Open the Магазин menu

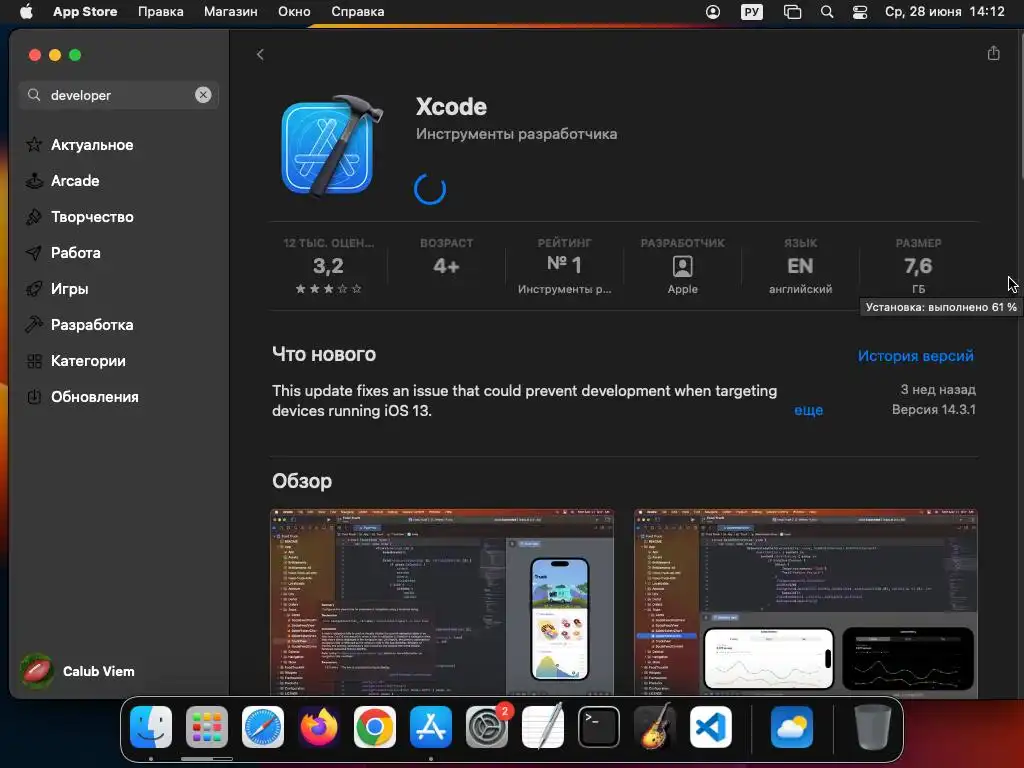[231, 12]
